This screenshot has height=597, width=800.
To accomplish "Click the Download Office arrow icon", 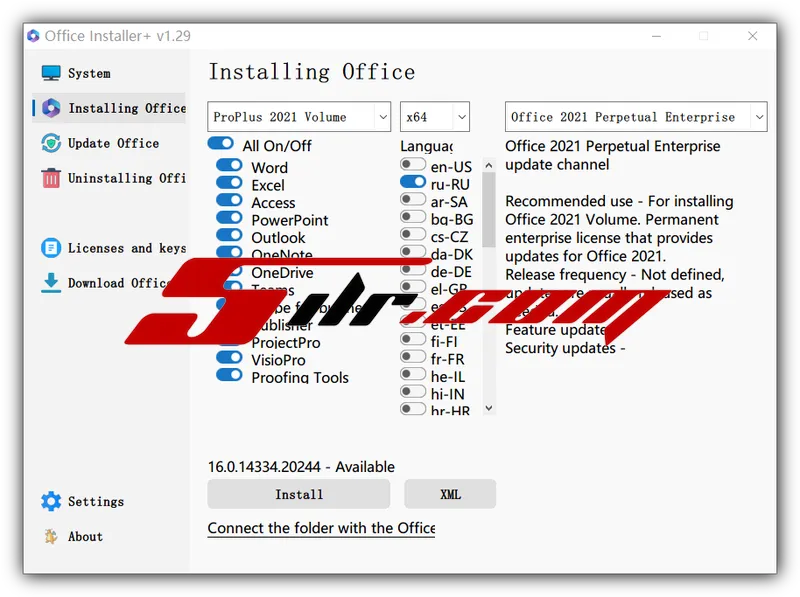I will coord(51,283).
